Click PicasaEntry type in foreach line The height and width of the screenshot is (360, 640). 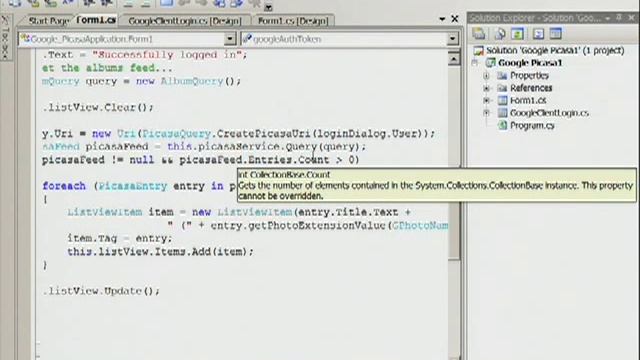[x=133, y=186]
